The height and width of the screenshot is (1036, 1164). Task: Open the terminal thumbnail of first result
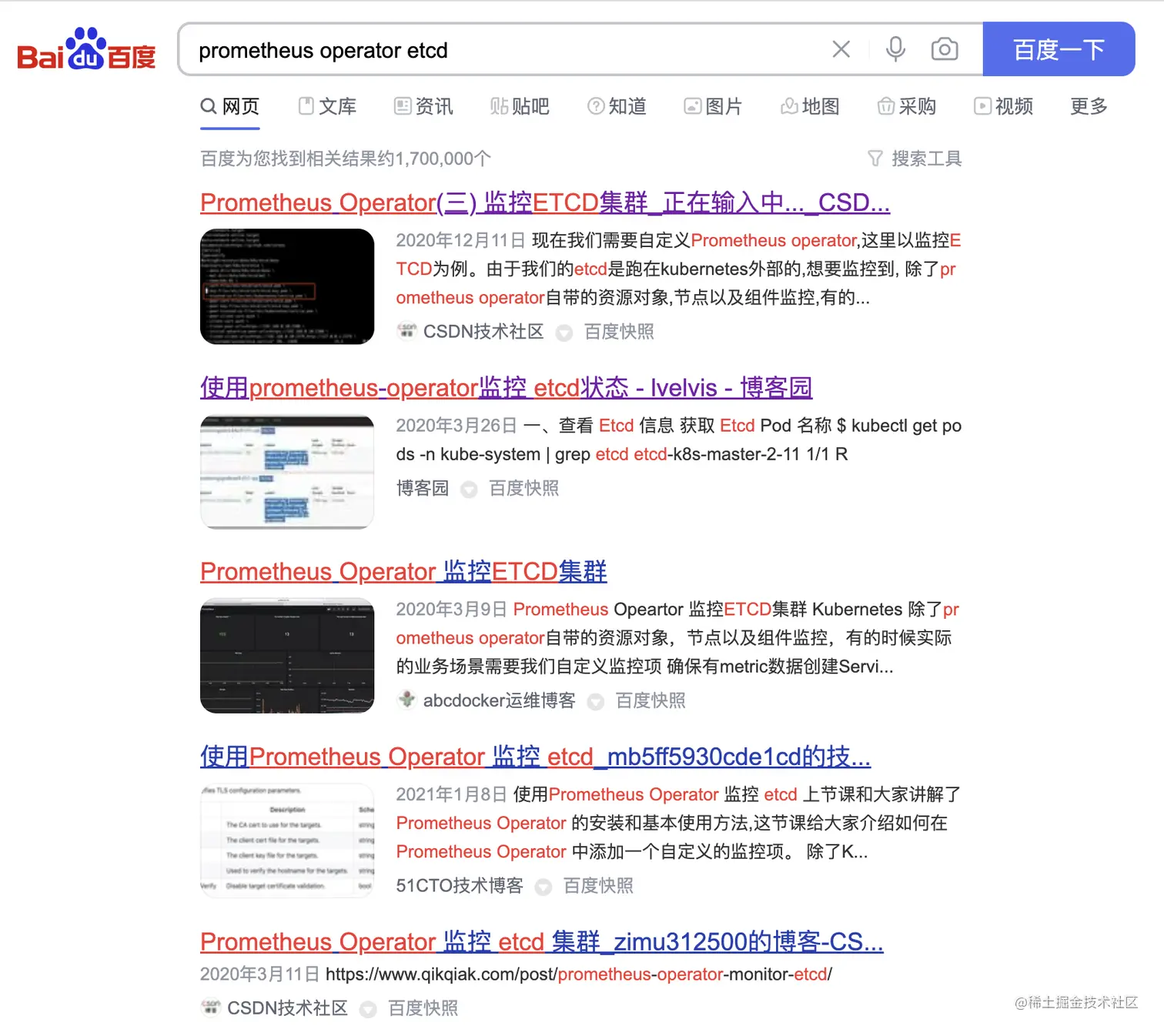287,286
